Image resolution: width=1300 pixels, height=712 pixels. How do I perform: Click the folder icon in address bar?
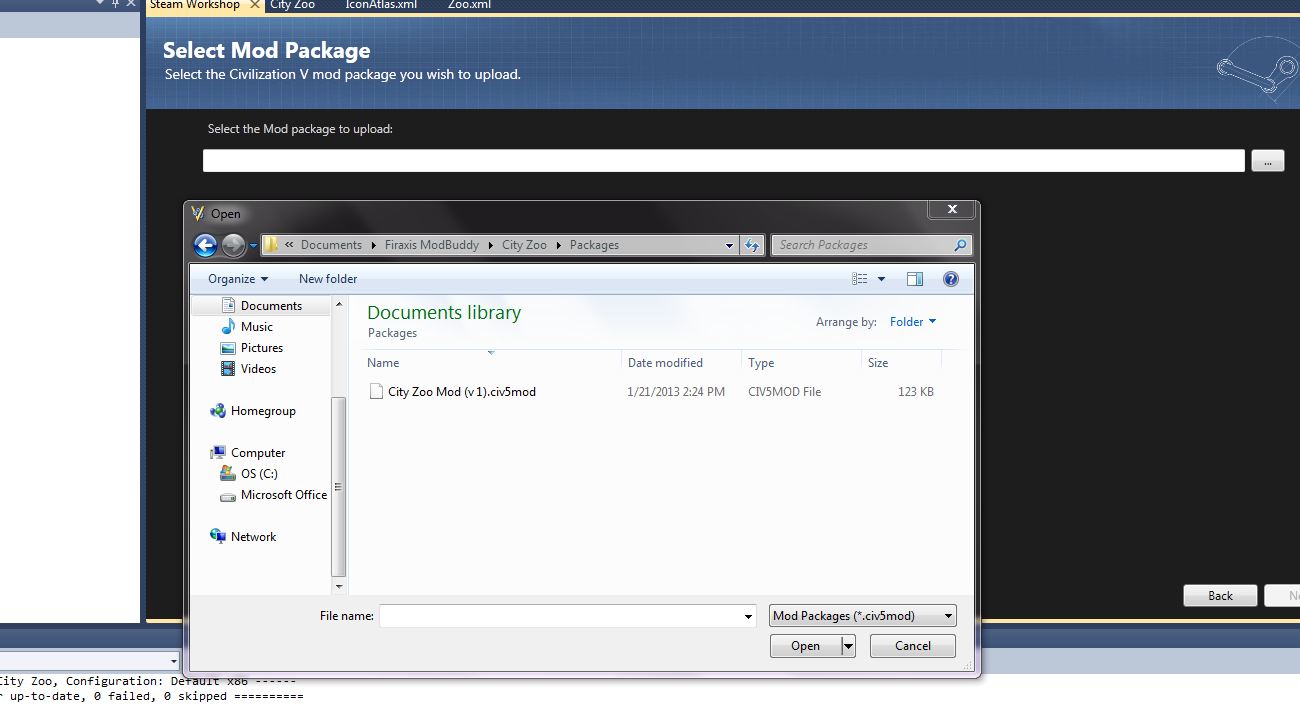[x=271, y=245]
